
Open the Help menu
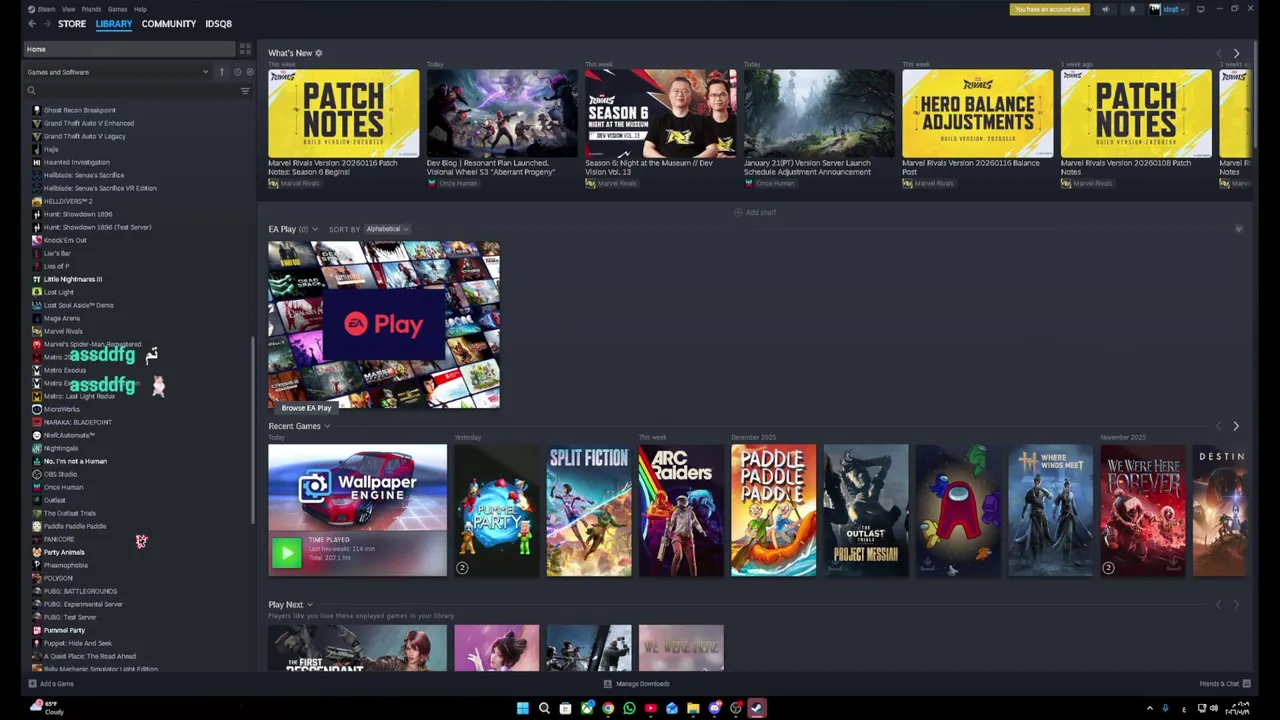[140, 9]
